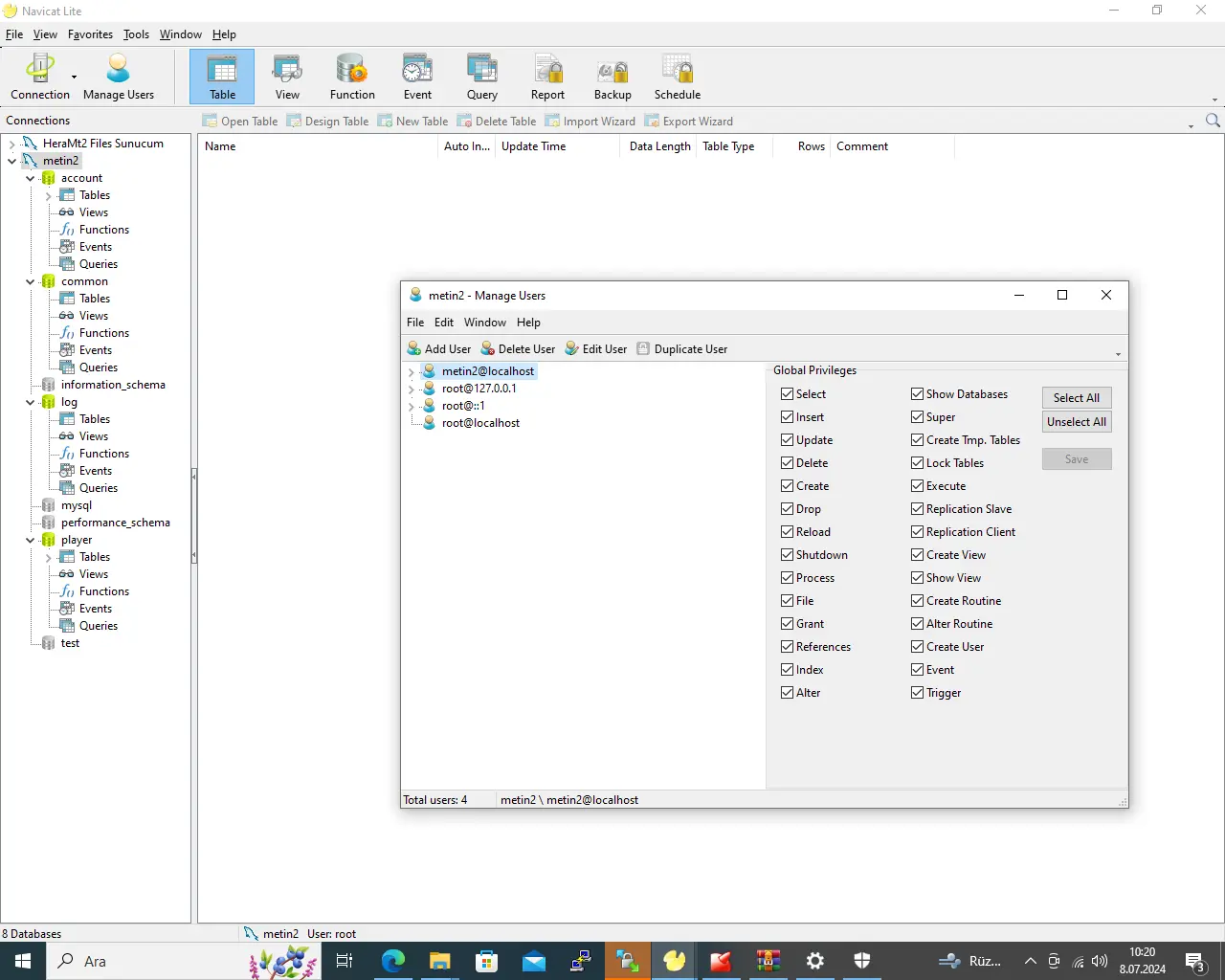Viewport: 1225px width, 980px height.
Task: Open the Edit menu in Manage Users
Action: pyautogui.click(x=444, y=323)
